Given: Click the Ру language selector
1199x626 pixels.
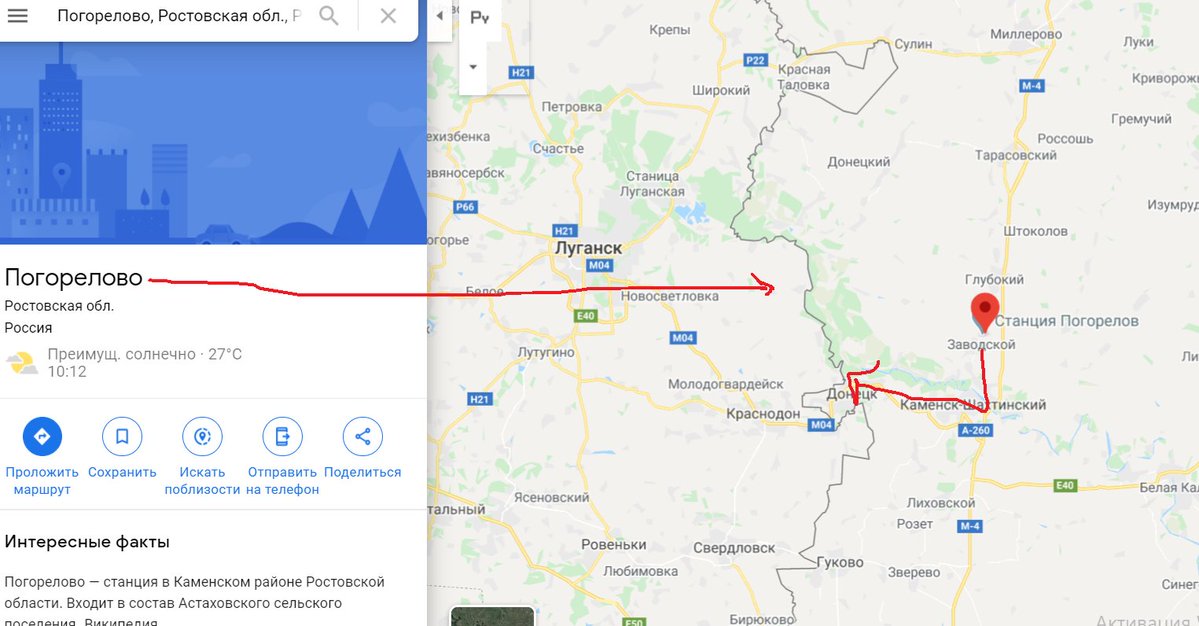Looking at the screenshot, I should (479, 18).
